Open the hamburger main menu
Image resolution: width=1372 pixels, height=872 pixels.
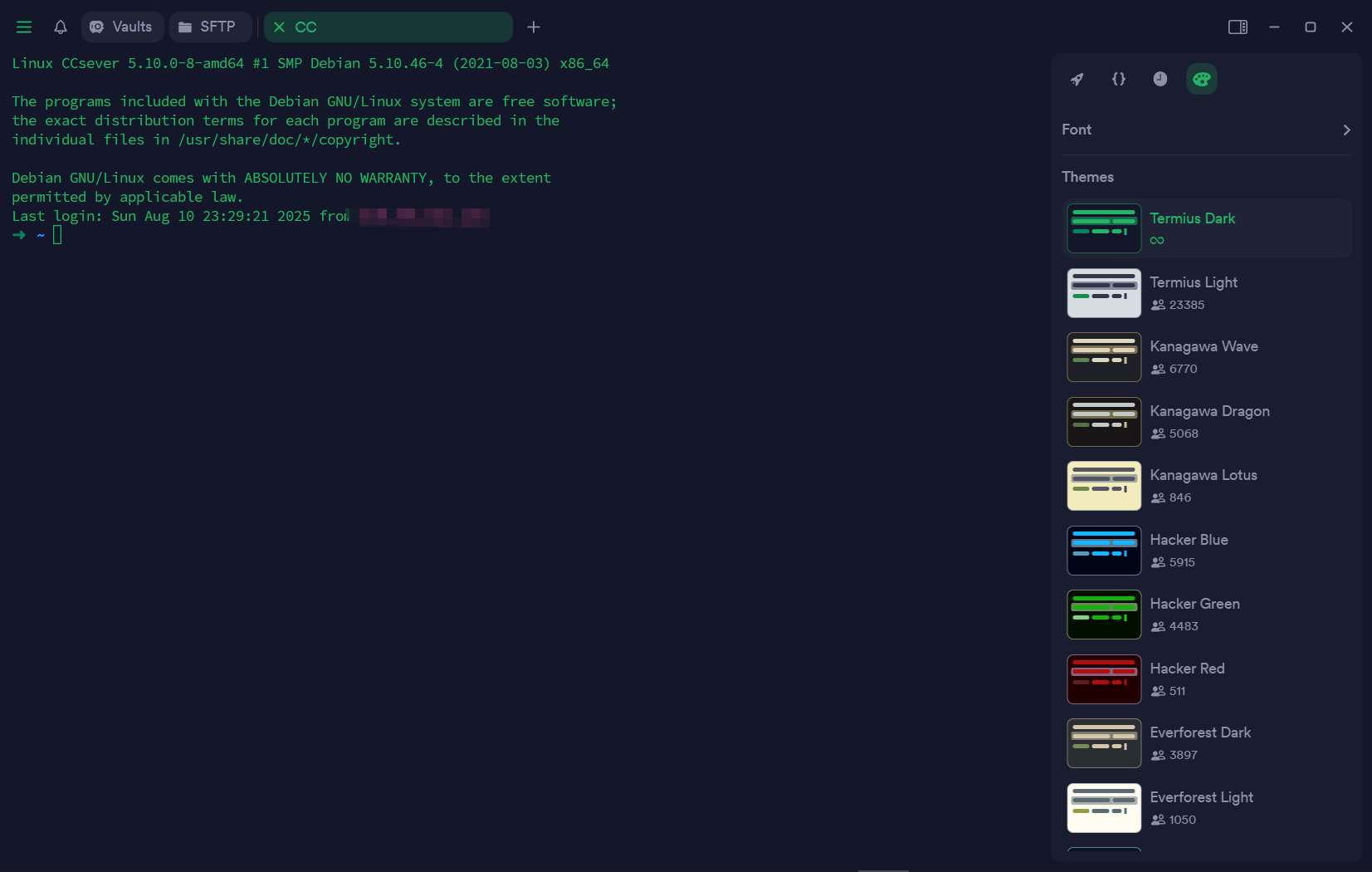[x=24, y=27]
